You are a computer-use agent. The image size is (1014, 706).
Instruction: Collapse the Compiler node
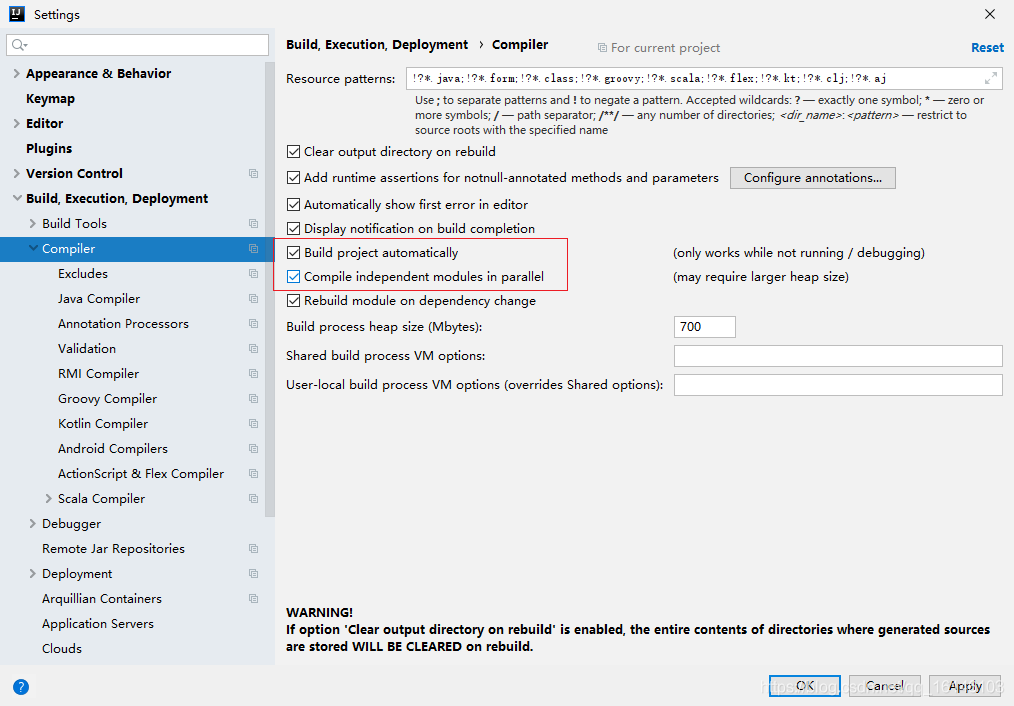[33, 248]
